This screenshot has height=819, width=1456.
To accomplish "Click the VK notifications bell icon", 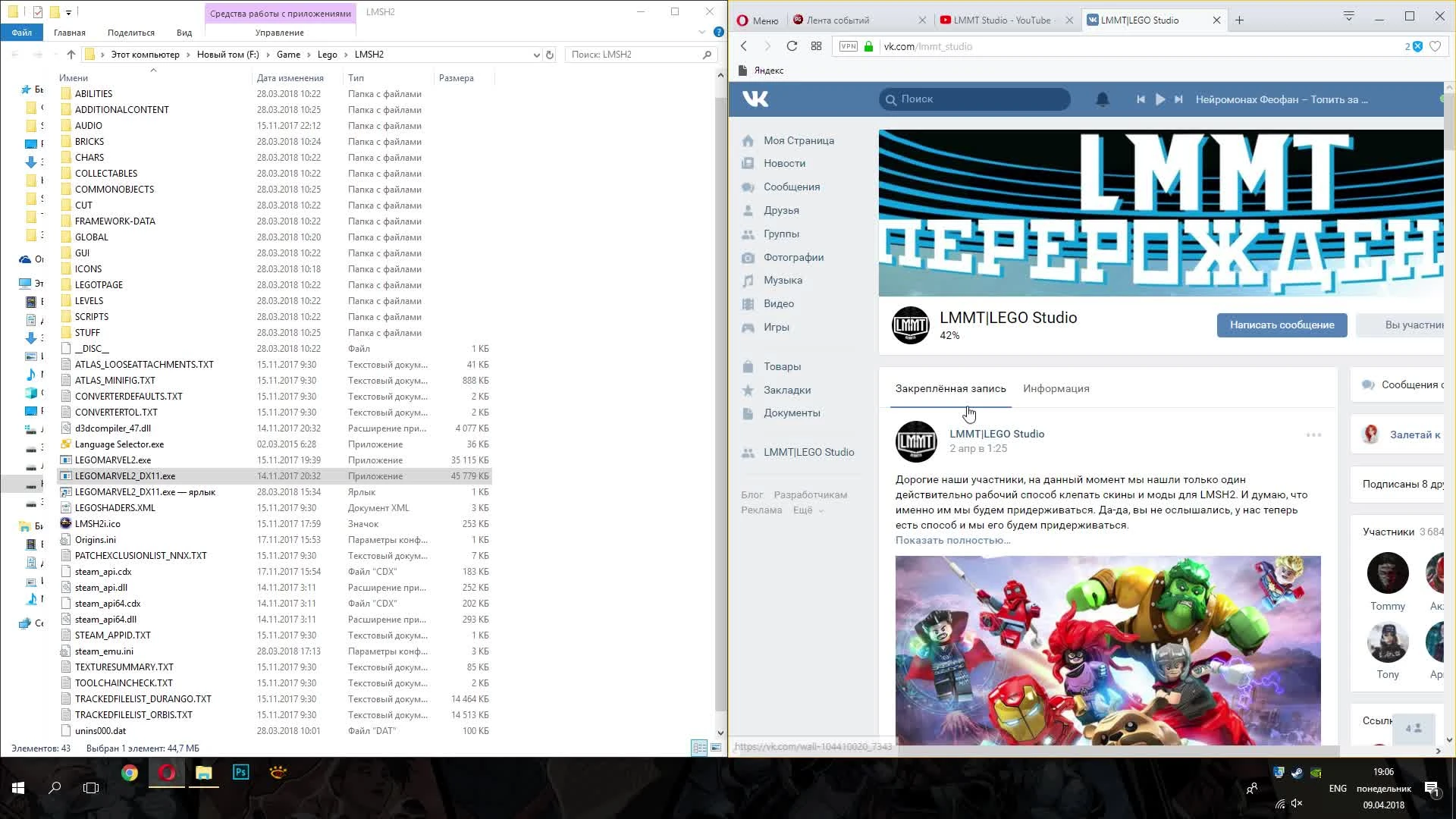I will (1103, 99).
